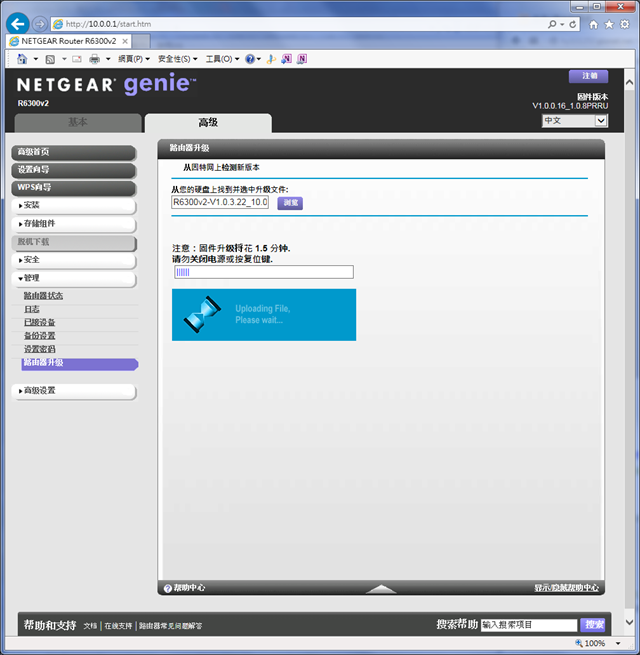The width and height of the screenshot is (640, 655).
Task: Open the 100% zoom level dropdown arrow
Action: click(x=618, y=643)
